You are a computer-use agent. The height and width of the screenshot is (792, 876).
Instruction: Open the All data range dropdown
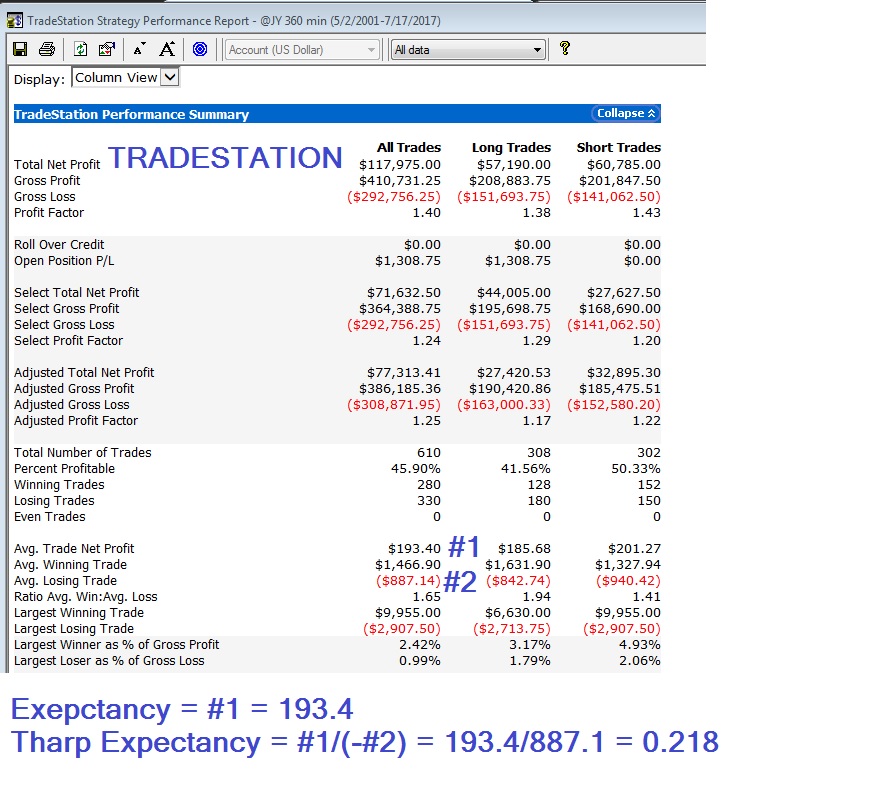pos(468,50)
